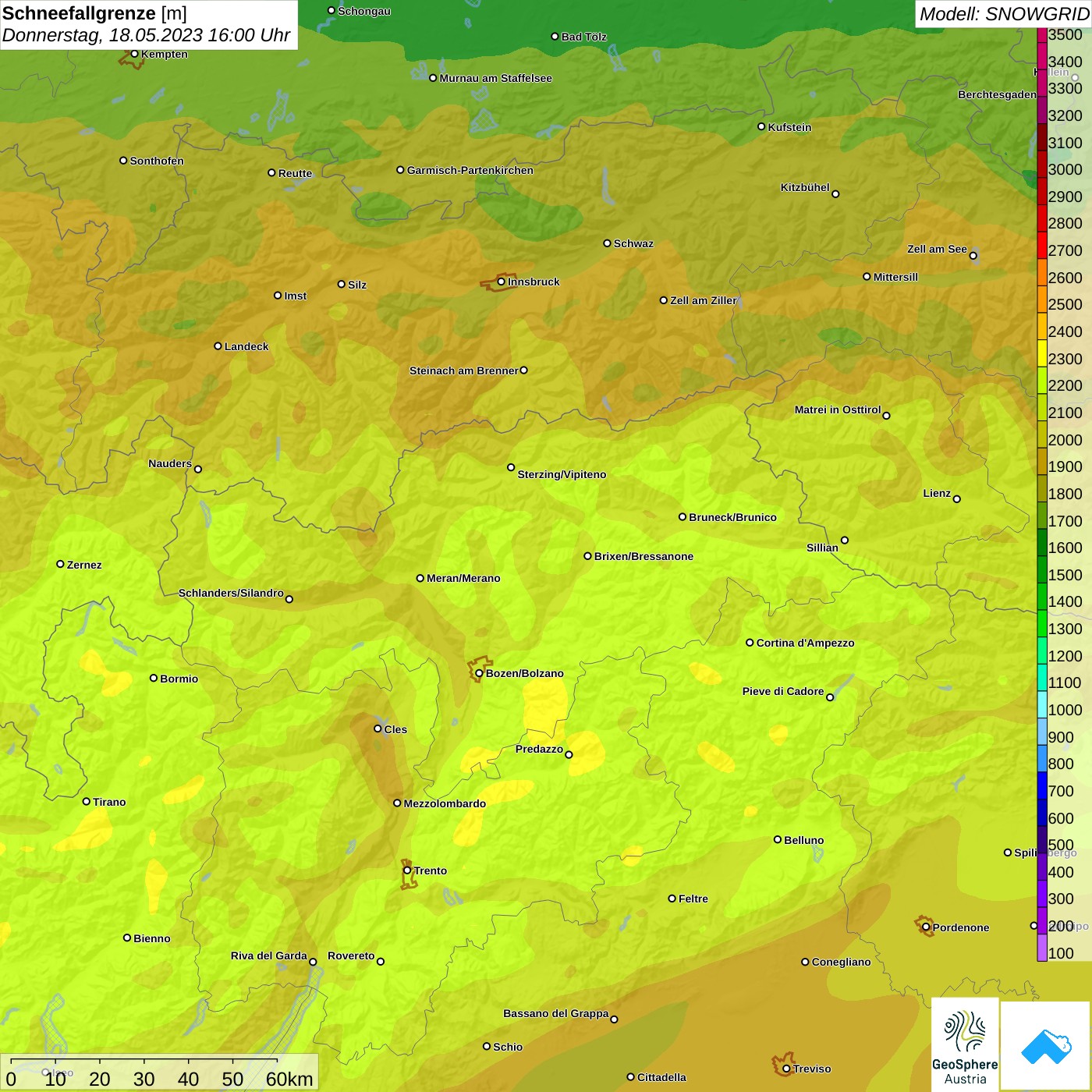This screenshot has height=1092, width=1092.
Task: Click the Schongau label
Action: 363,11
